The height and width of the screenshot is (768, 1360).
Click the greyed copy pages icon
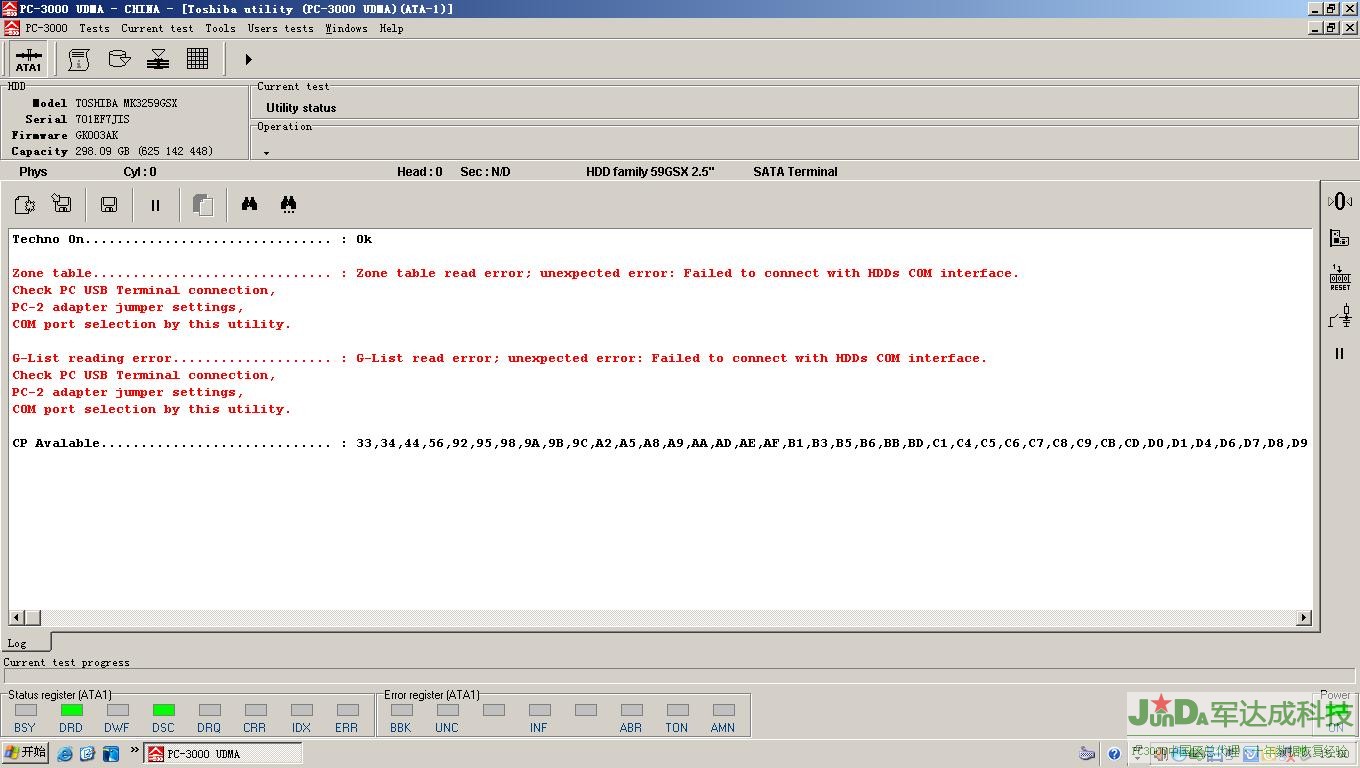(203, 205)
